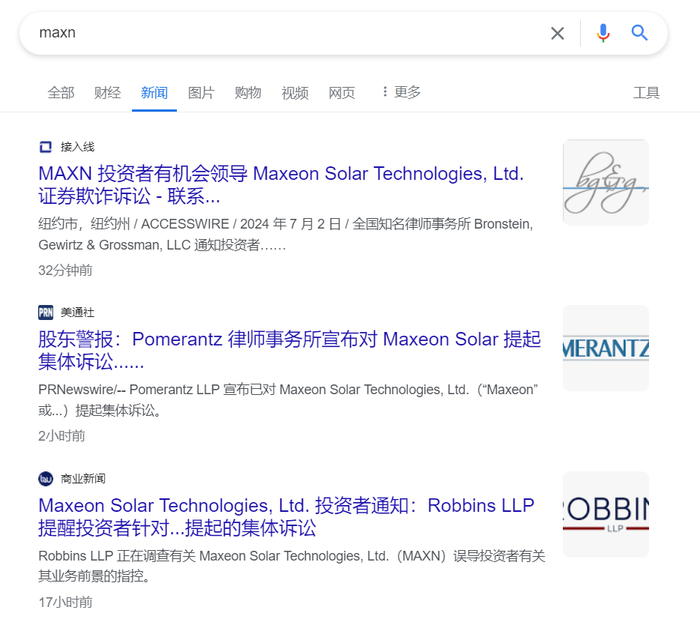Screen dimensions: 700x622
Task: Click in the search field containing maxn
Action: [x=286, y=33]
